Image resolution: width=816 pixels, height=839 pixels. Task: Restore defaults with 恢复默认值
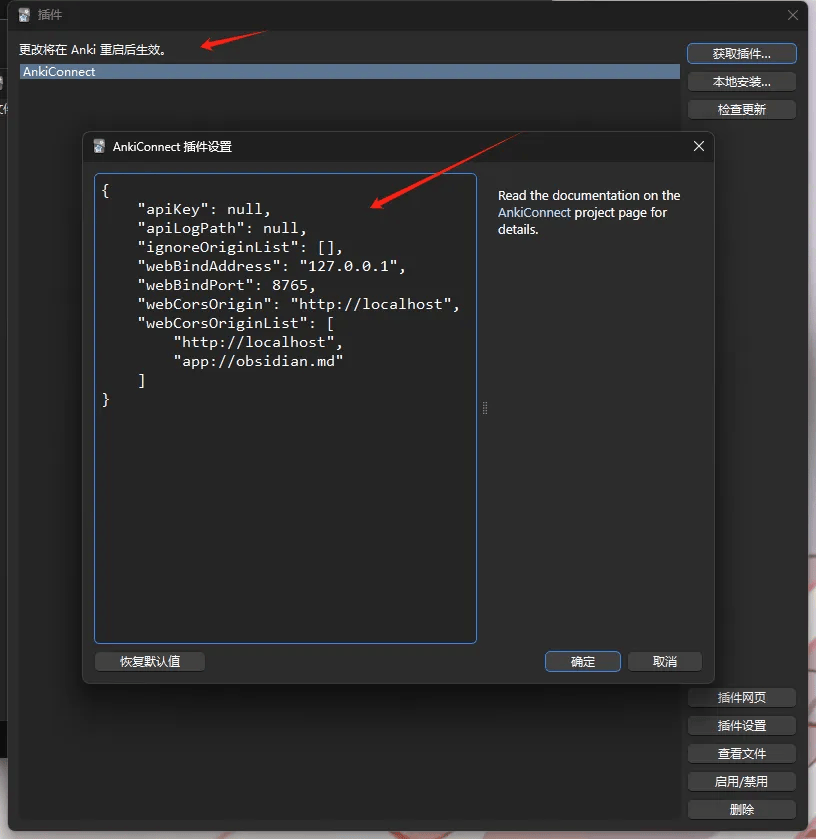150,661
